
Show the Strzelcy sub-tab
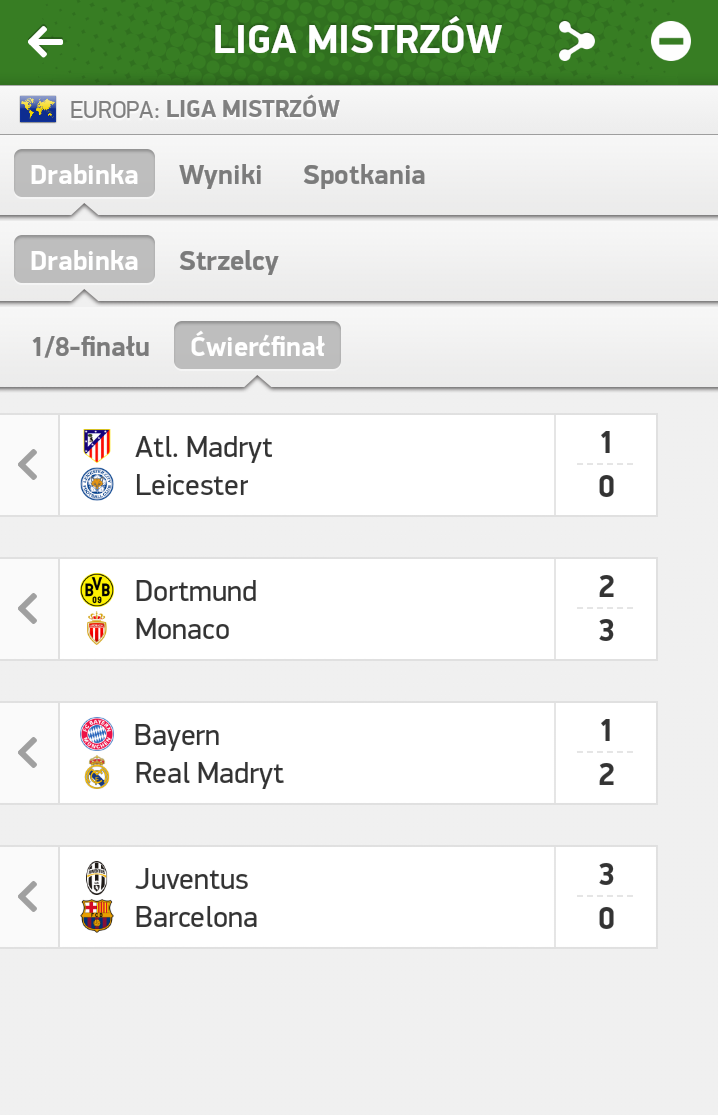(x=228, y=261)
